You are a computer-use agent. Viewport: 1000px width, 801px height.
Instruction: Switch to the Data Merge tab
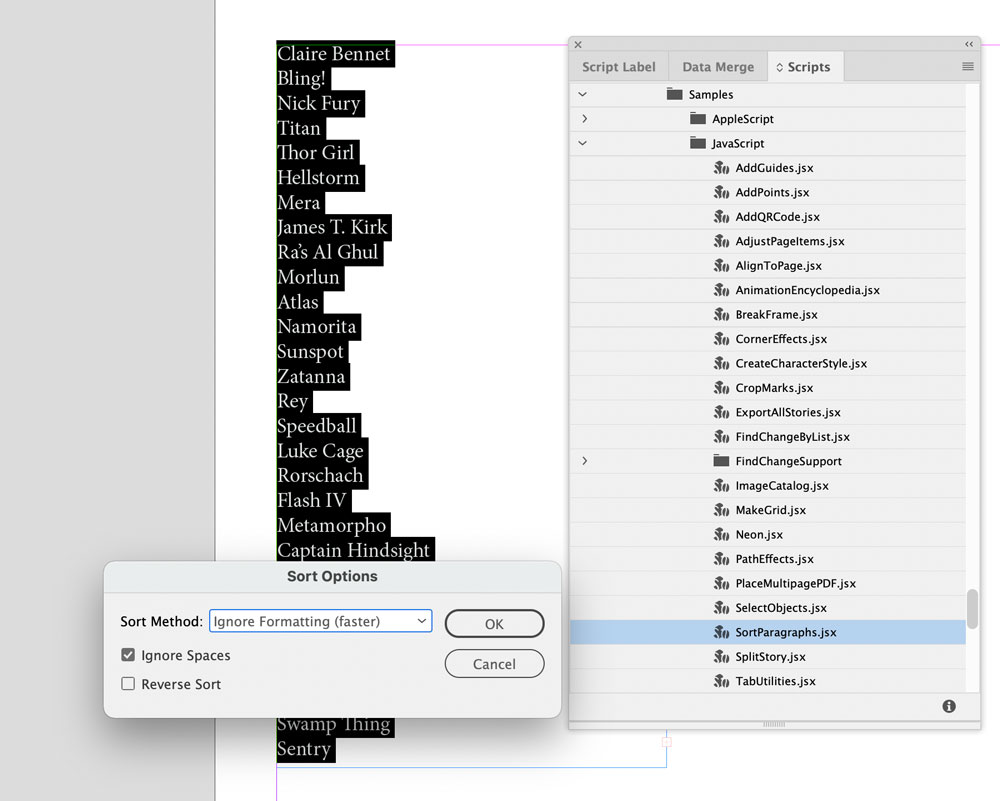[x=717, y=67]
